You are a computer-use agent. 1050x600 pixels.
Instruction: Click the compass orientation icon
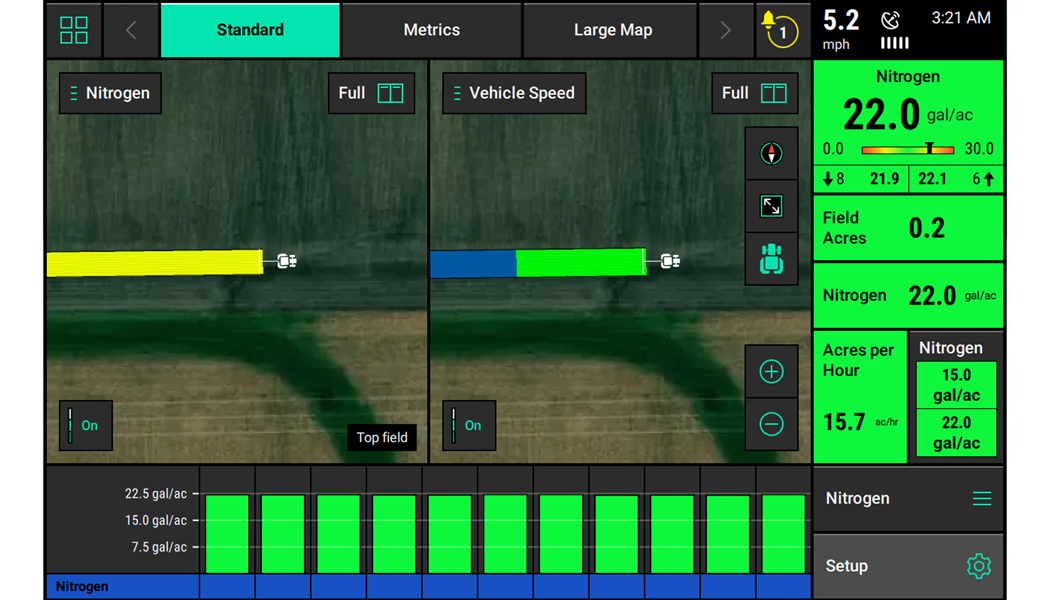pyautogui.click(x=771, y=154)
